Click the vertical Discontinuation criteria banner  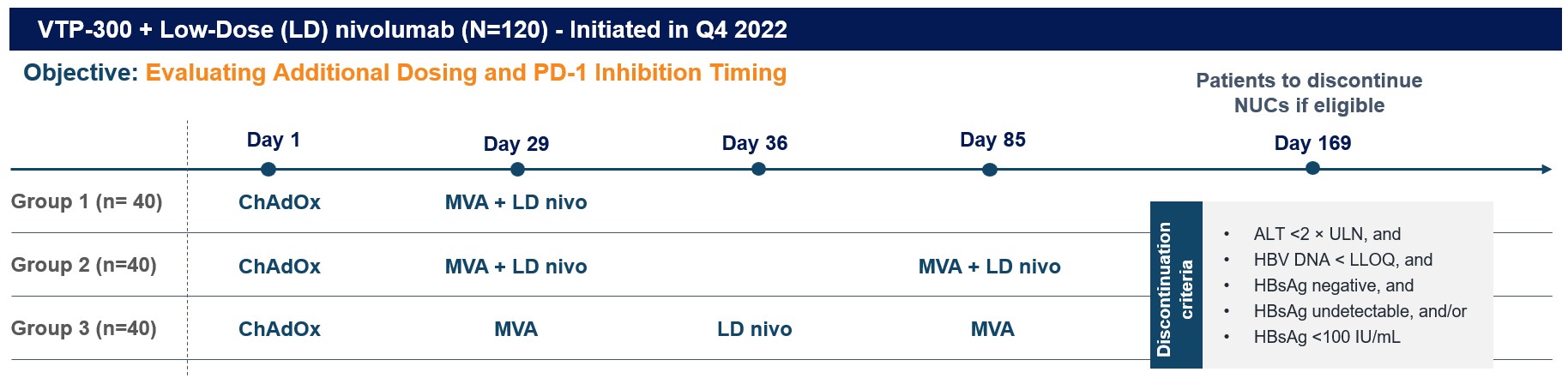1176,285
